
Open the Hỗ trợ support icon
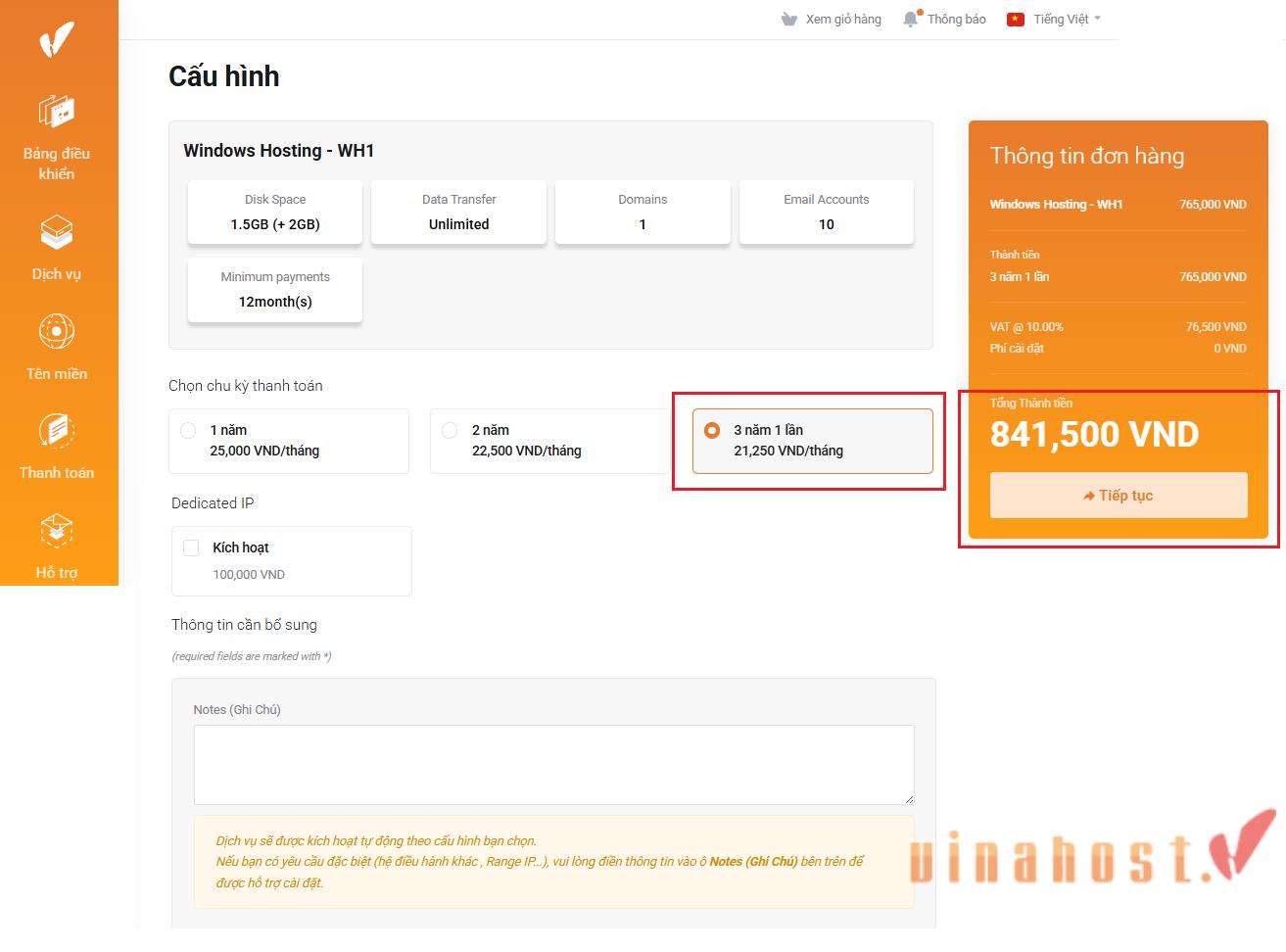pyautogui.click(x=57, y=531)
